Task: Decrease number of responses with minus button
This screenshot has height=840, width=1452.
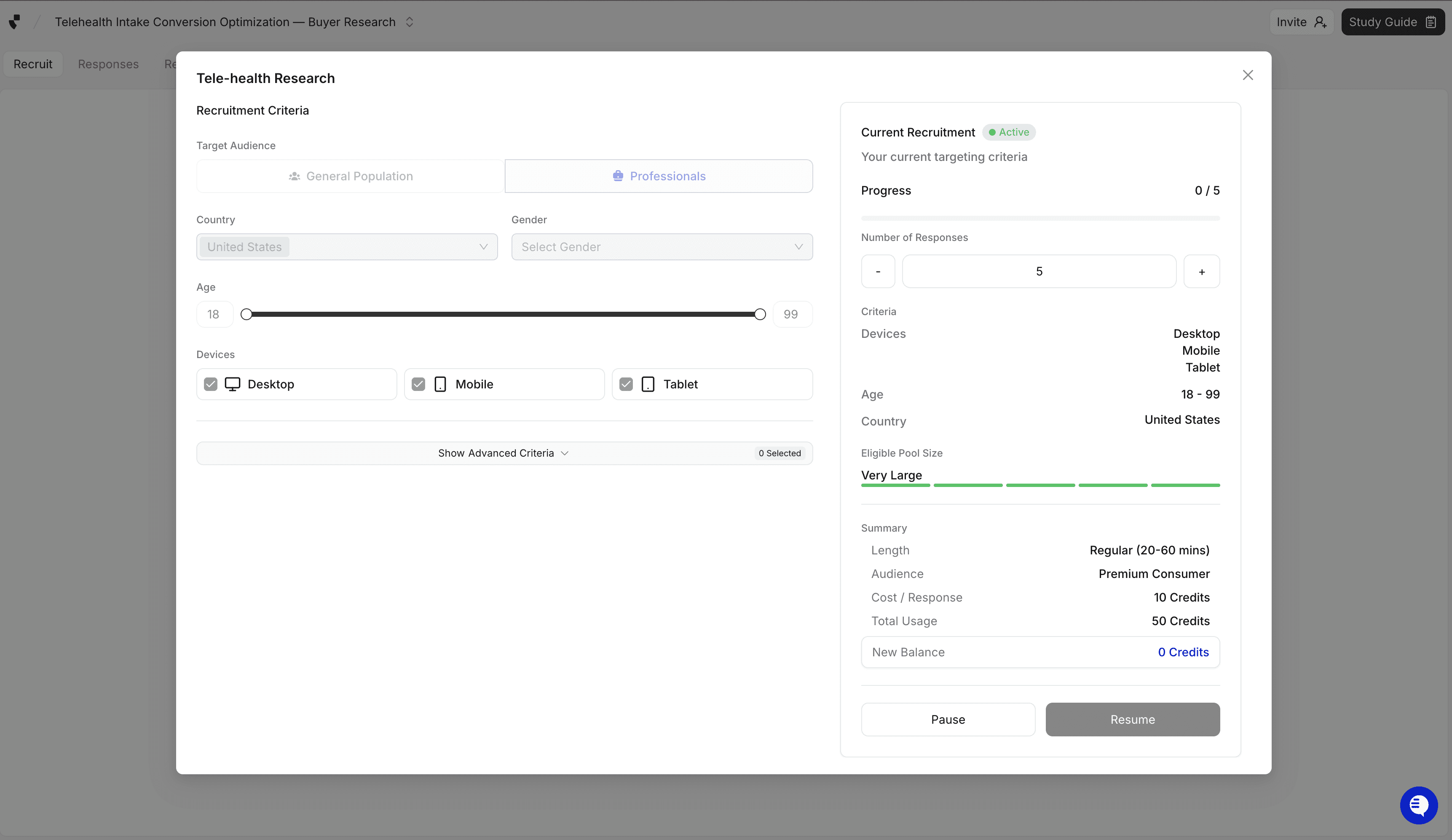Action: pyautogui.click(x=878, y=271)
